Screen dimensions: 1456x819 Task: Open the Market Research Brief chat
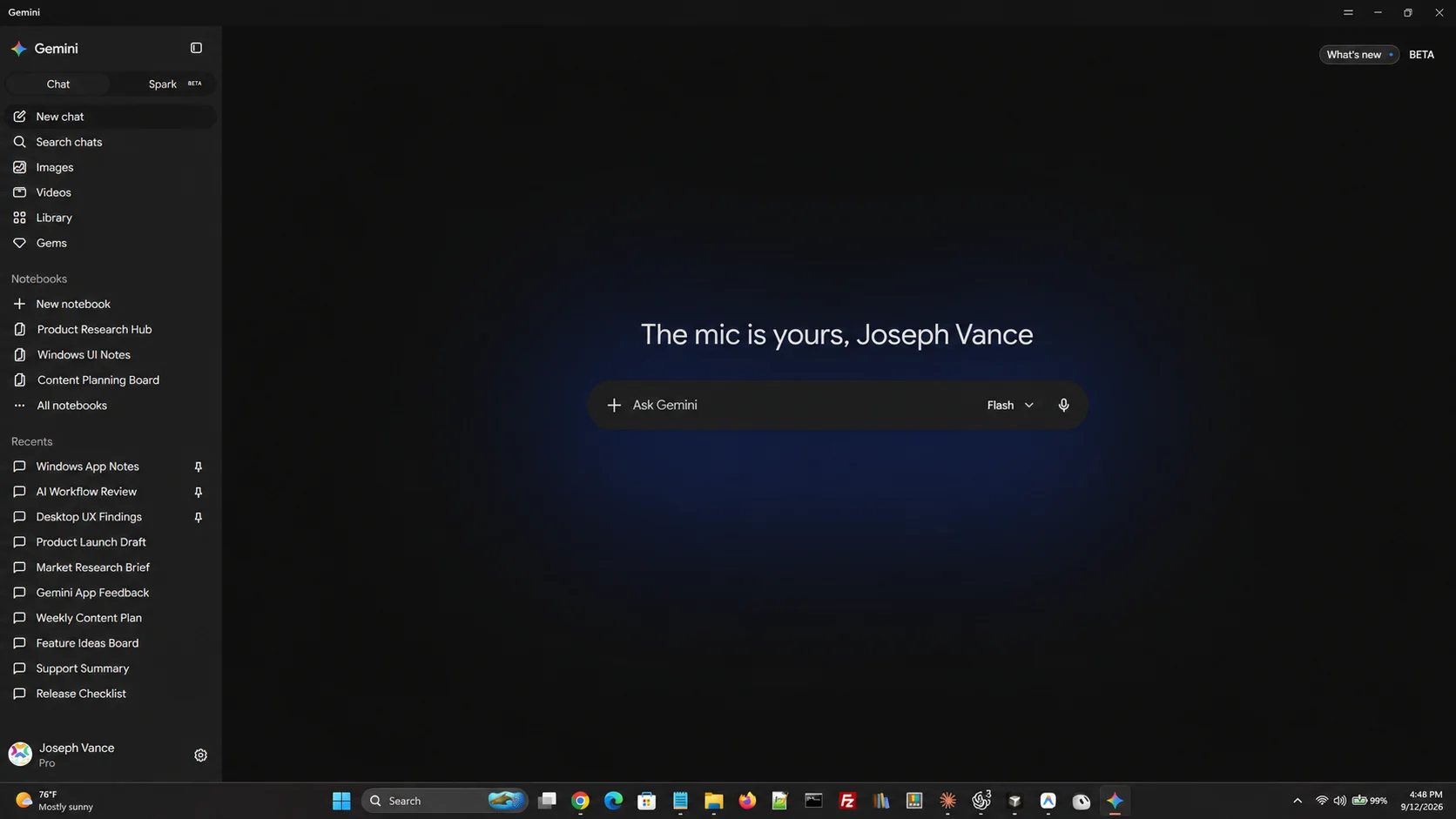click(110, 567)
